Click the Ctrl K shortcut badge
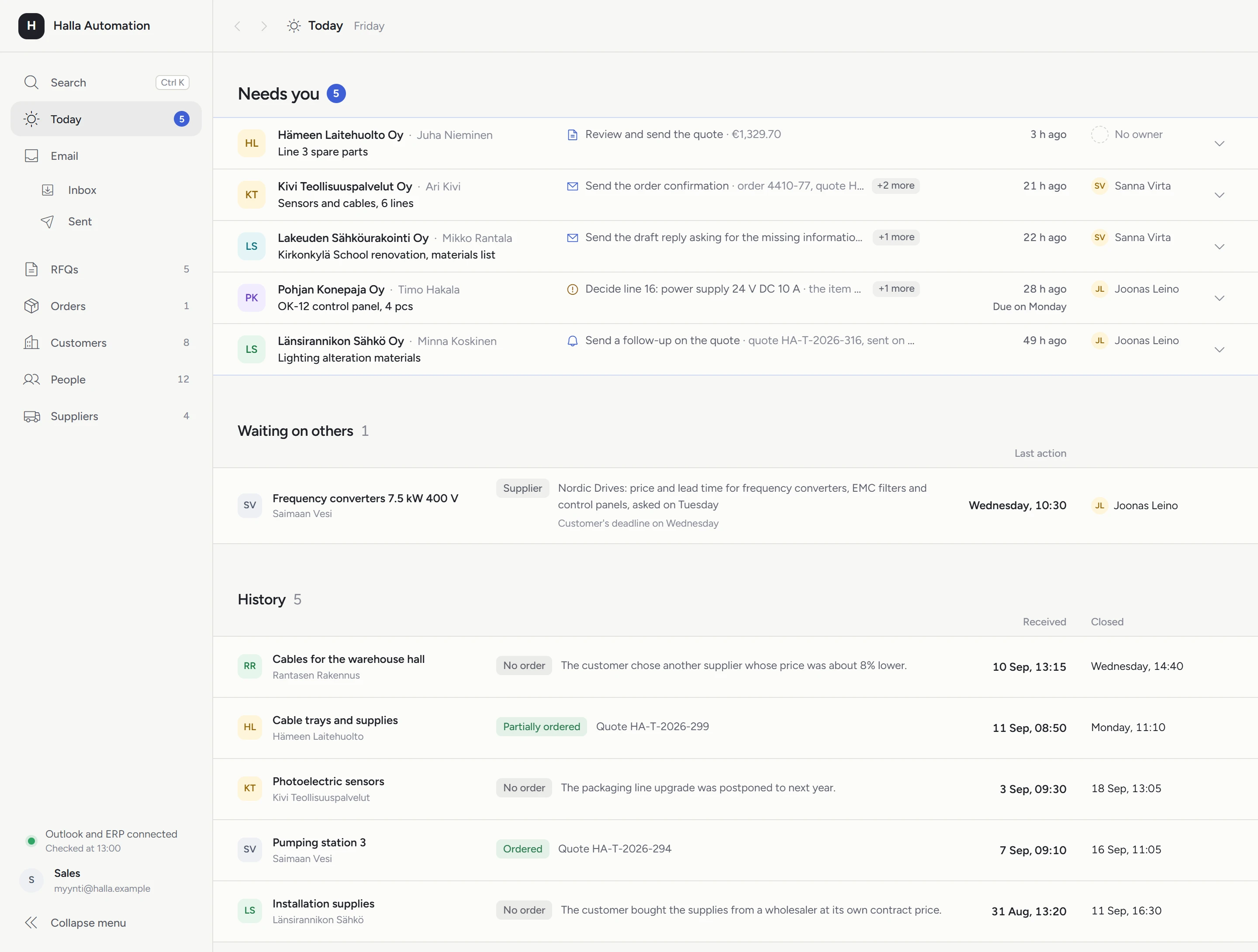 (x=173, y=83)
